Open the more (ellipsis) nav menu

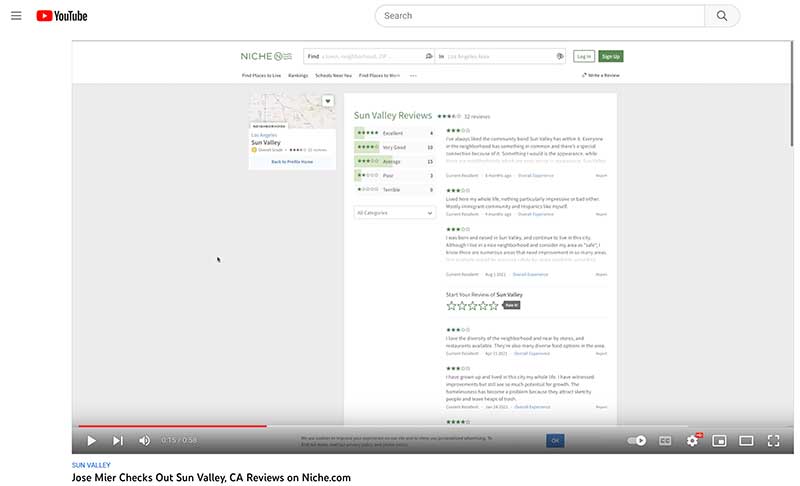point(413,75)
